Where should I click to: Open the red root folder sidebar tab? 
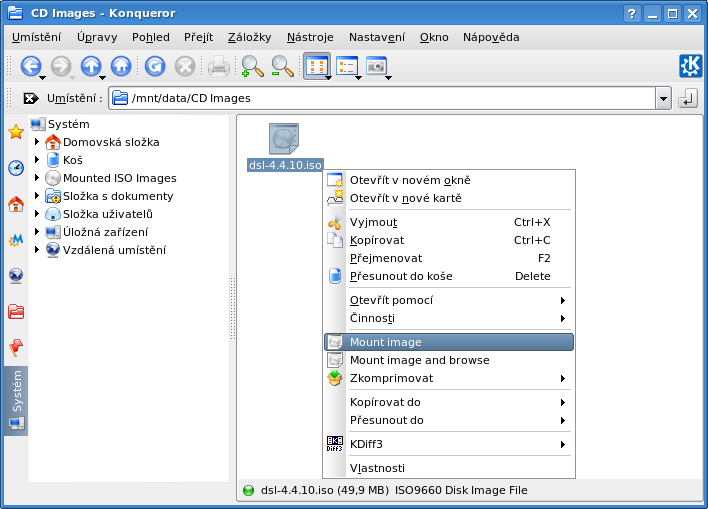pos(16,312)
